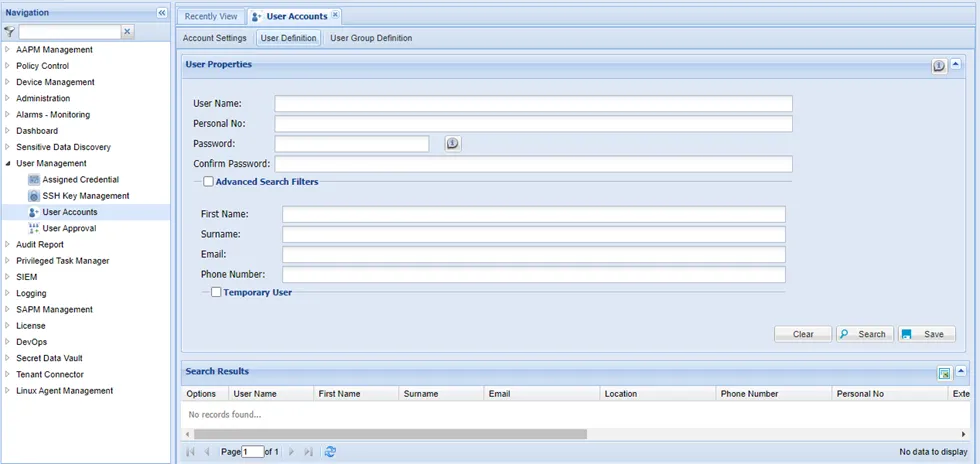Focus the Password input field
Image resolution: width=980 pixels, height=464 pixels.
pos(352,144)
